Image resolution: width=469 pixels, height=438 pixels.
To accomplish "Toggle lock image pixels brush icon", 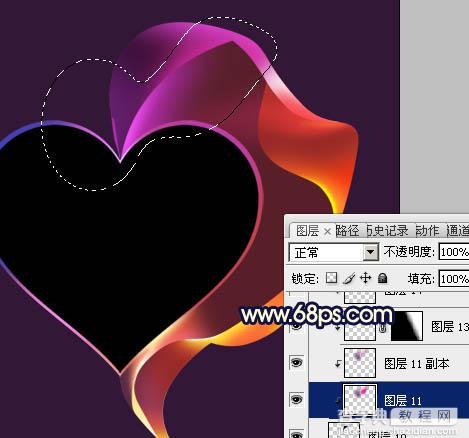I will click(349, 278).
